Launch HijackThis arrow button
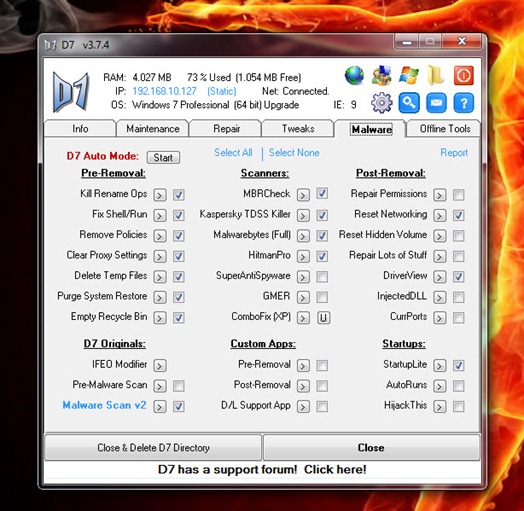The image size is (524, 511). click(439, 406)
